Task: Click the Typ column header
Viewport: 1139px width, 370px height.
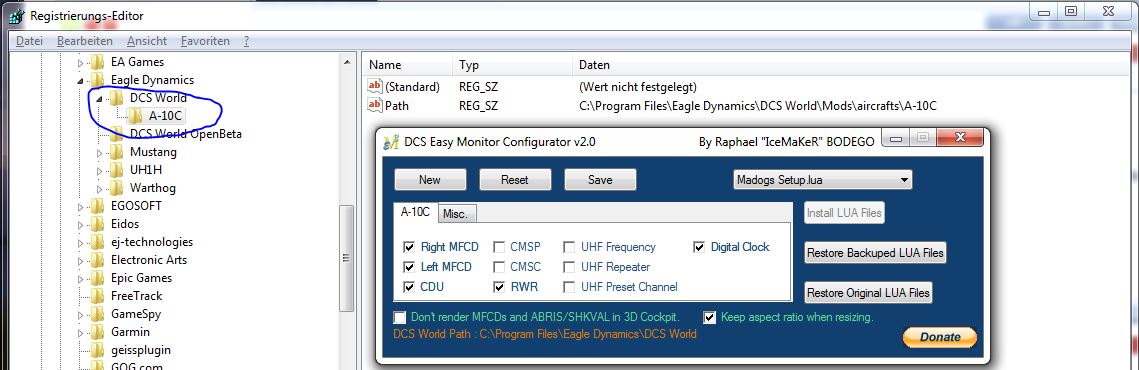Action: tap(512, 65)
